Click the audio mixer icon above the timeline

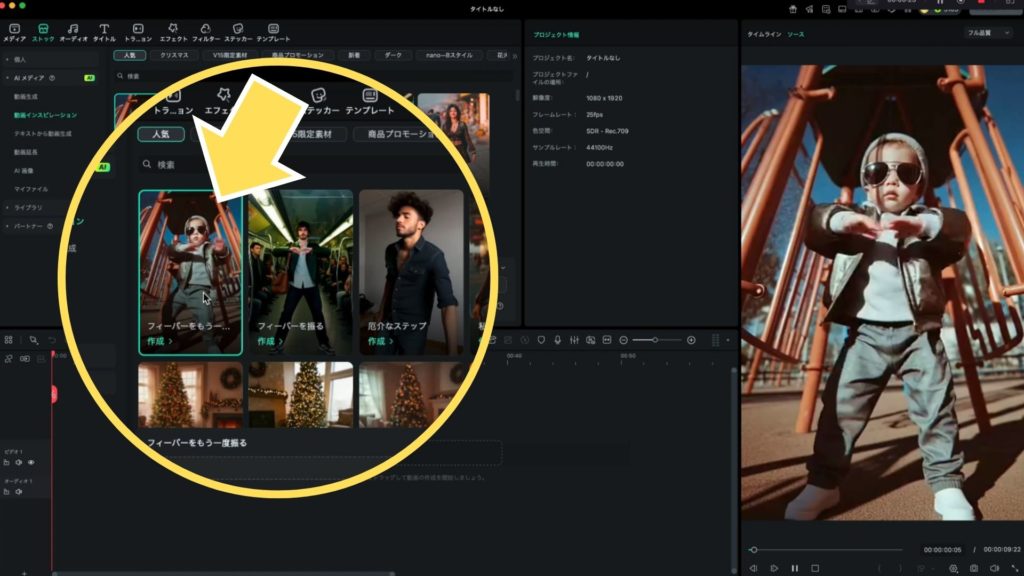[574, 340]
